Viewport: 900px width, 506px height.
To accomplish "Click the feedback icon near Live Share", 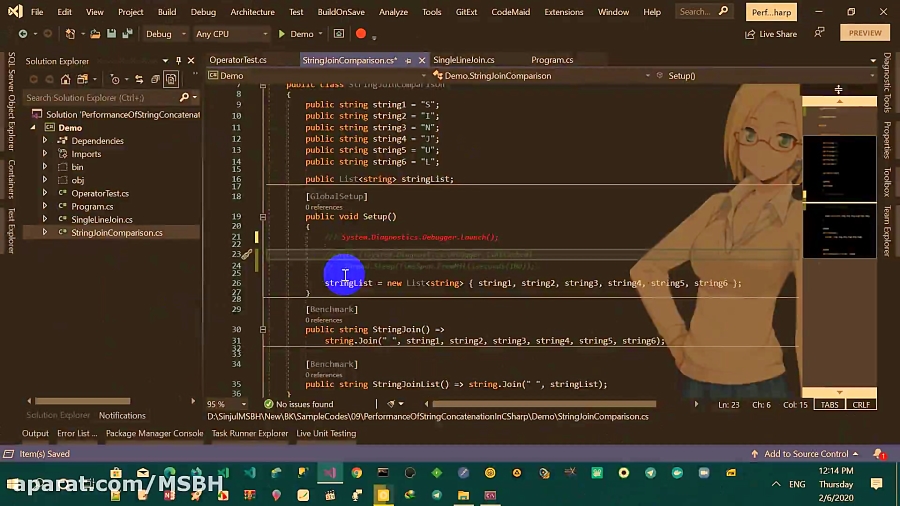I will (819, 33).
